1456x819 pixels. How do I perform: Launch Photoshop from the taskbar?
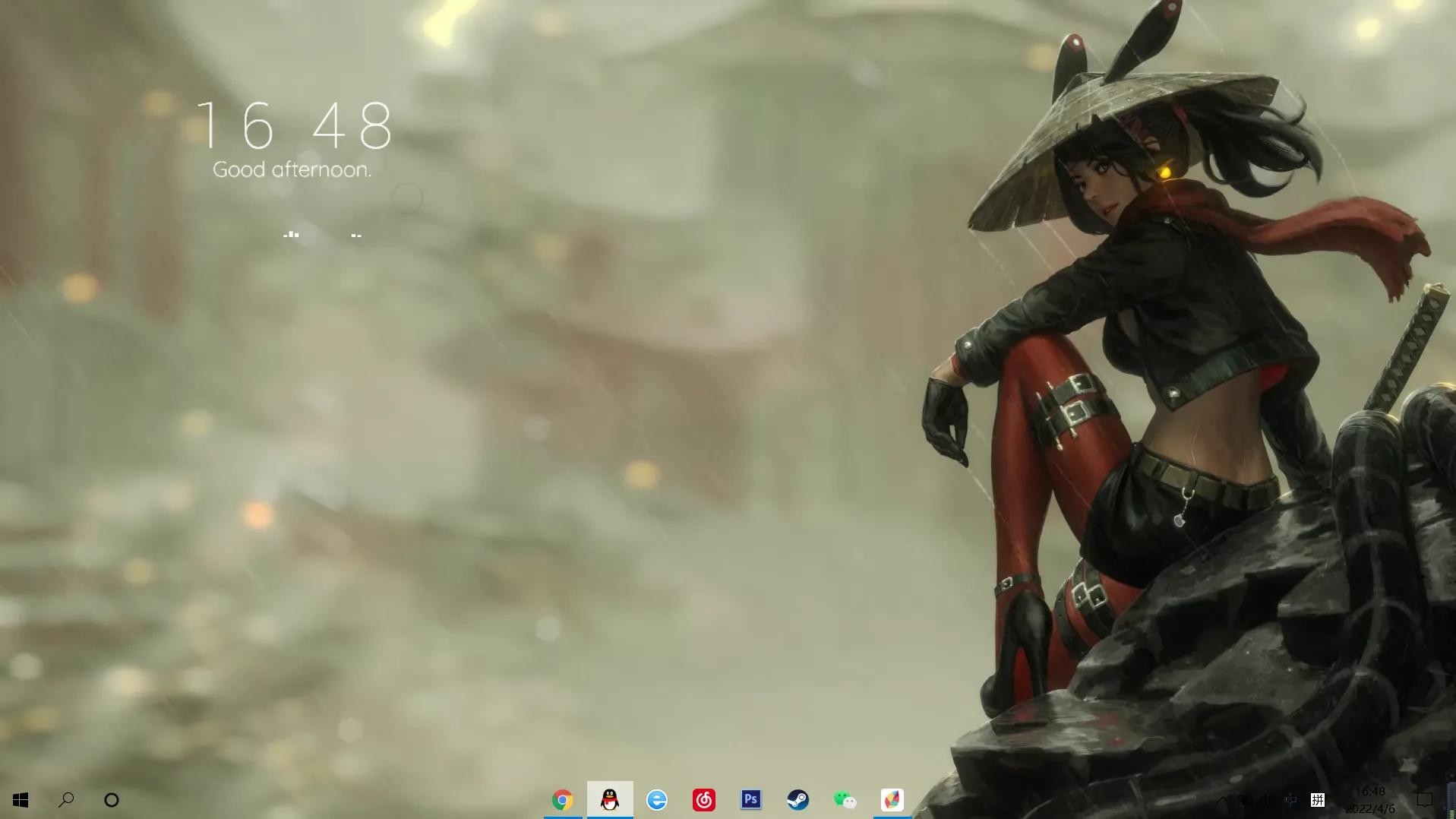[750, 800]
